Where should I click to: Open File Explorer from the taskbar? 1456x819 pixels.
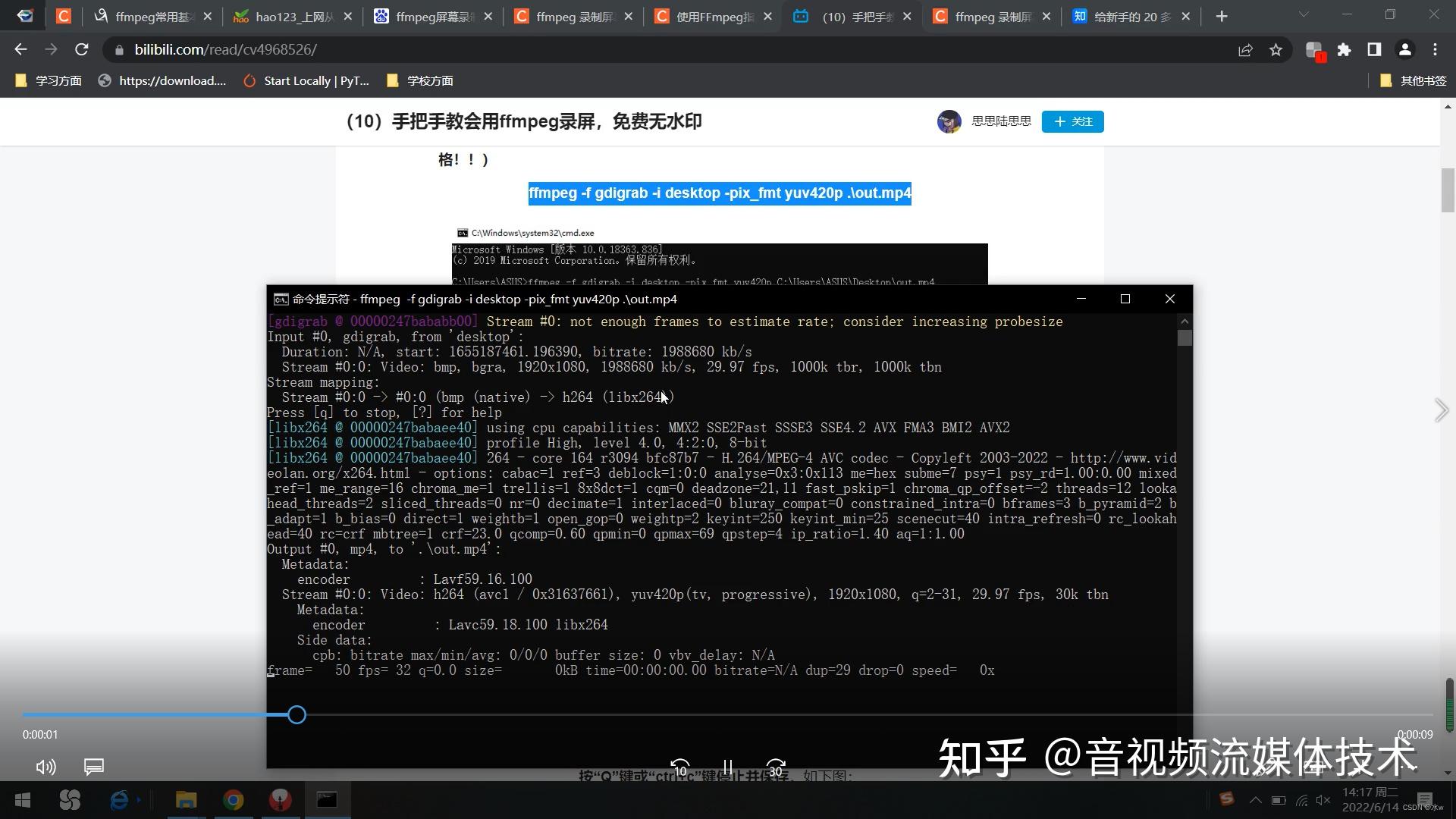[186, 800]
